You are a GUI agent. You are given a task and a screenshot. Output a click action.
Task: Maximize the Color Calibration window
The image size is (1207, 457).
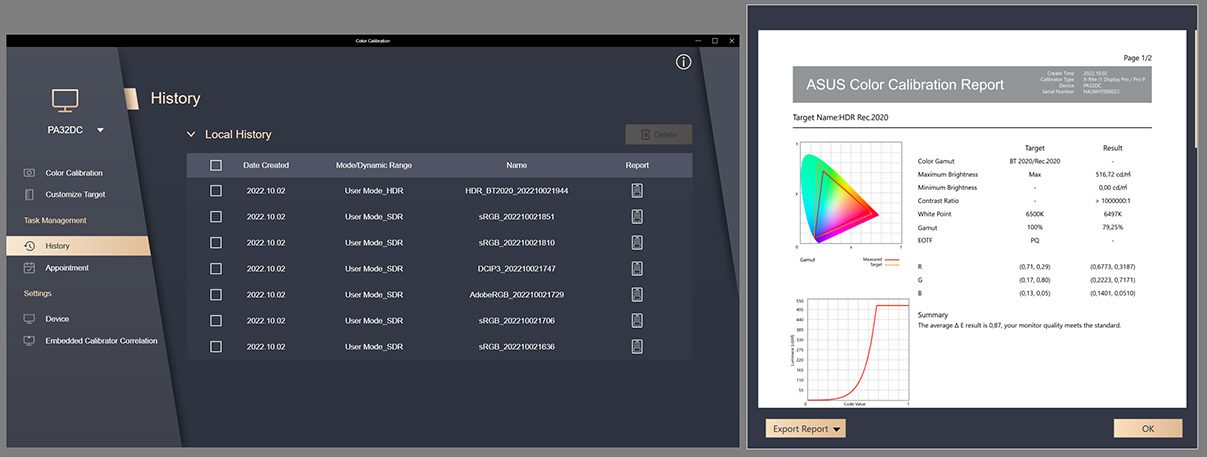click(x=715, y=41)
